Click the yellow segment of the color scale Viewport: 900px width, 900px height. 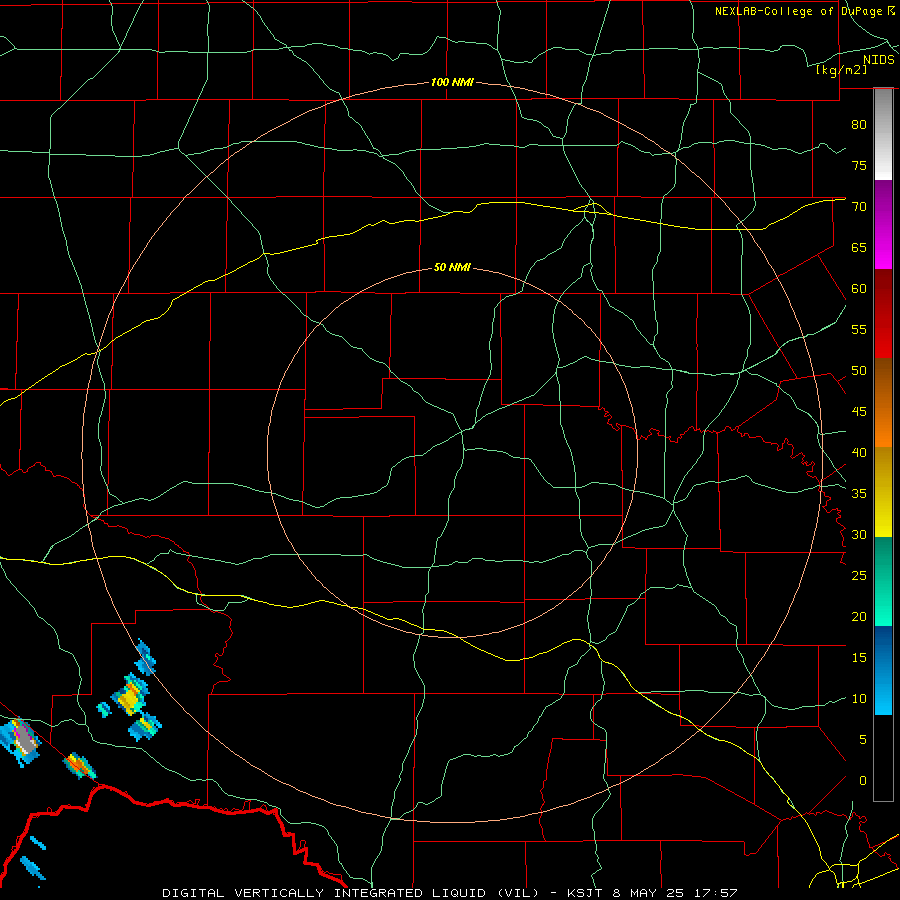(x=883, y=492)
